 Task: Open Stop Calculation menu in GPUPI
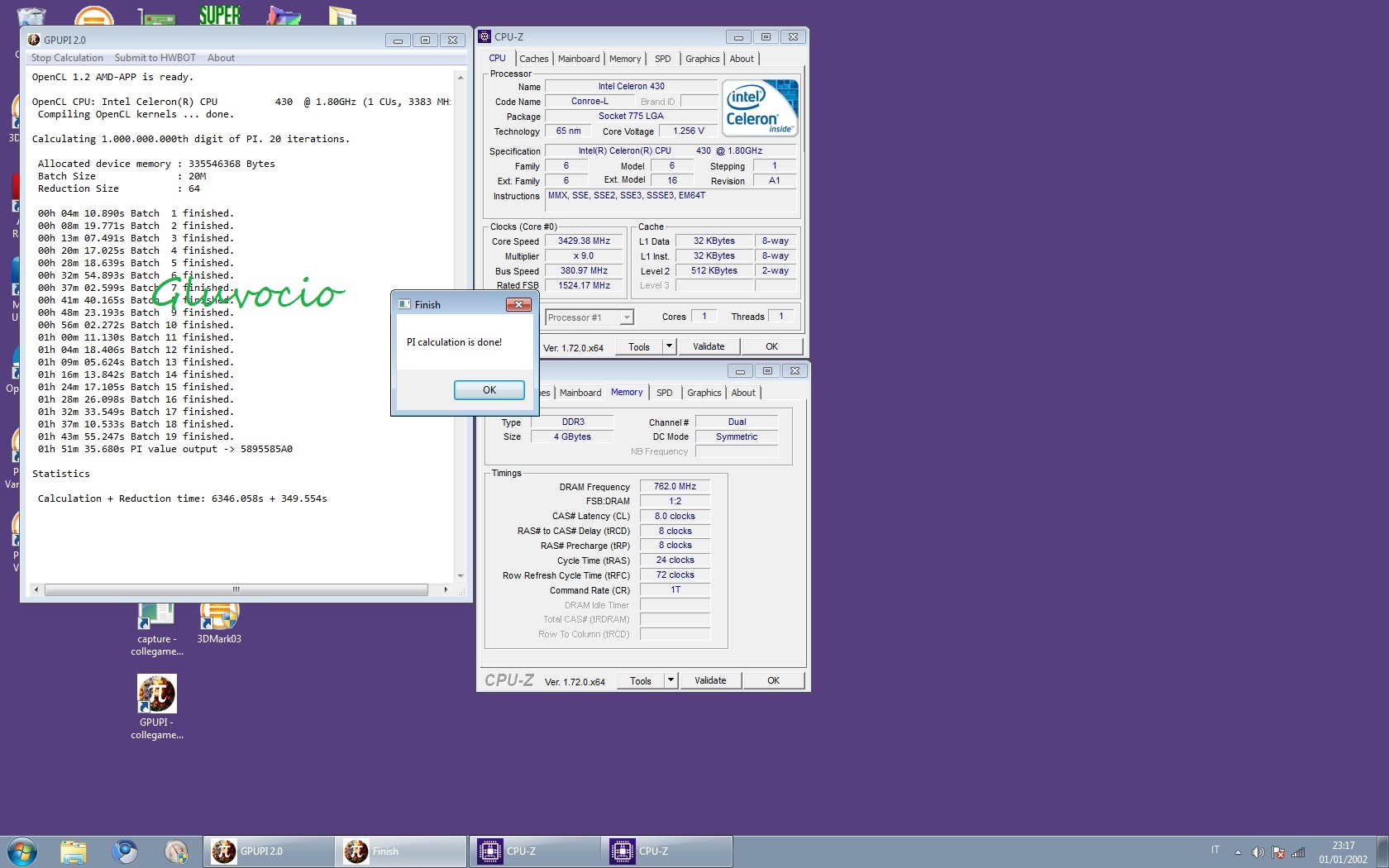(67, 58)
